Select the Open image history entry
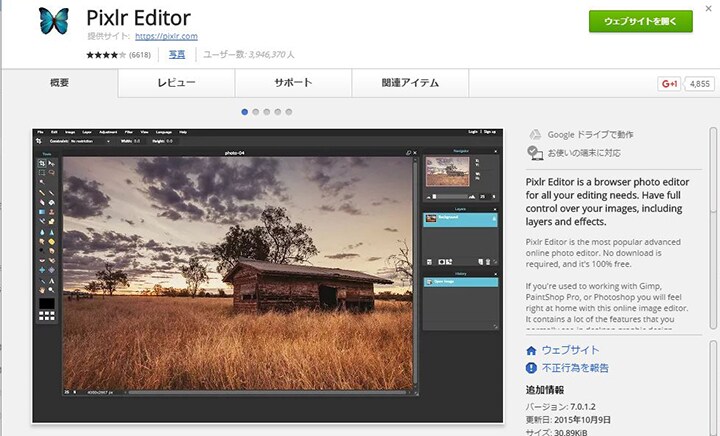This screenshot has width=720, height=436. click(461, 282)
